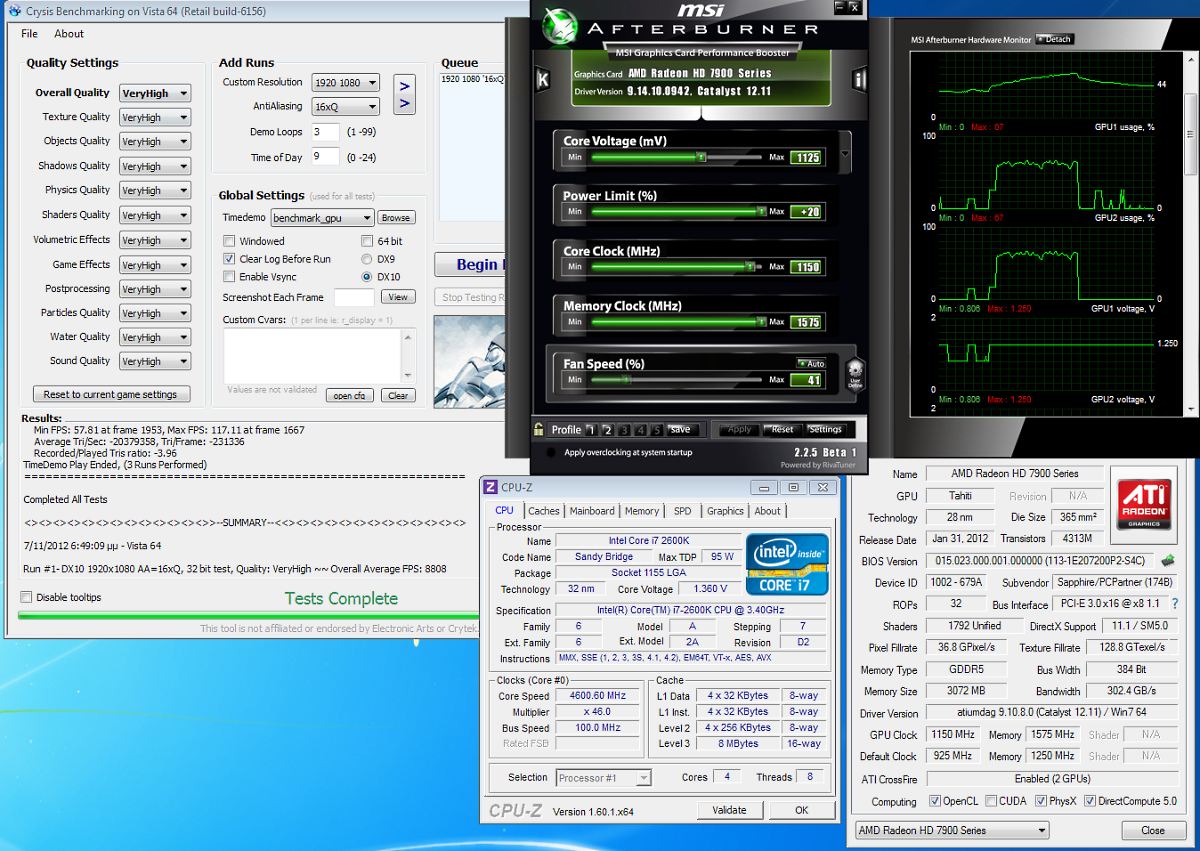Adjust the Core Clock slider handle
This screenshot has width=1200, height=851.
[x=749, y=267]
